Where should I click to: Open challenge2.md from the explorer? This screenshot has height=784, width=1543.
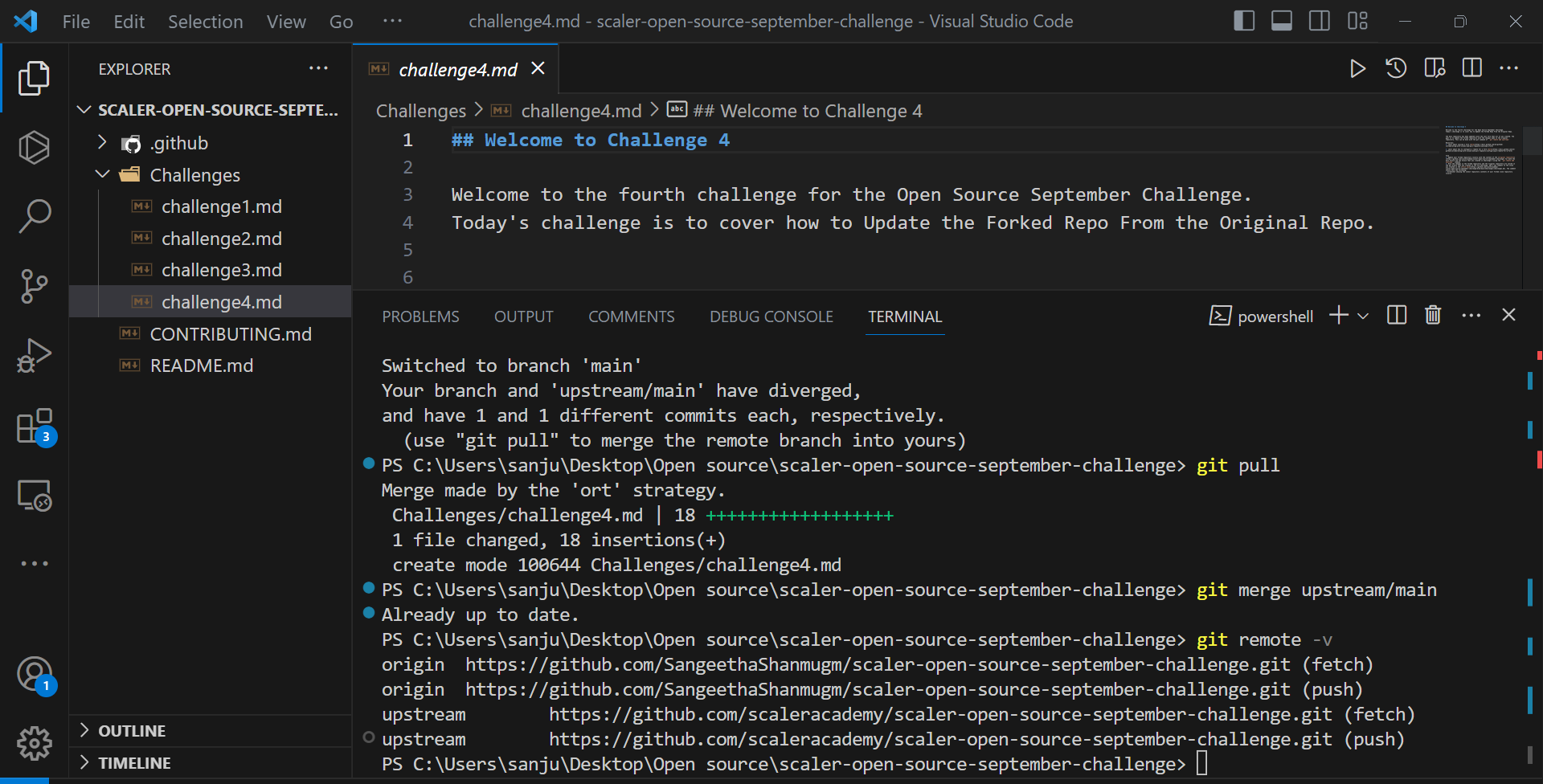pos(221,238)
